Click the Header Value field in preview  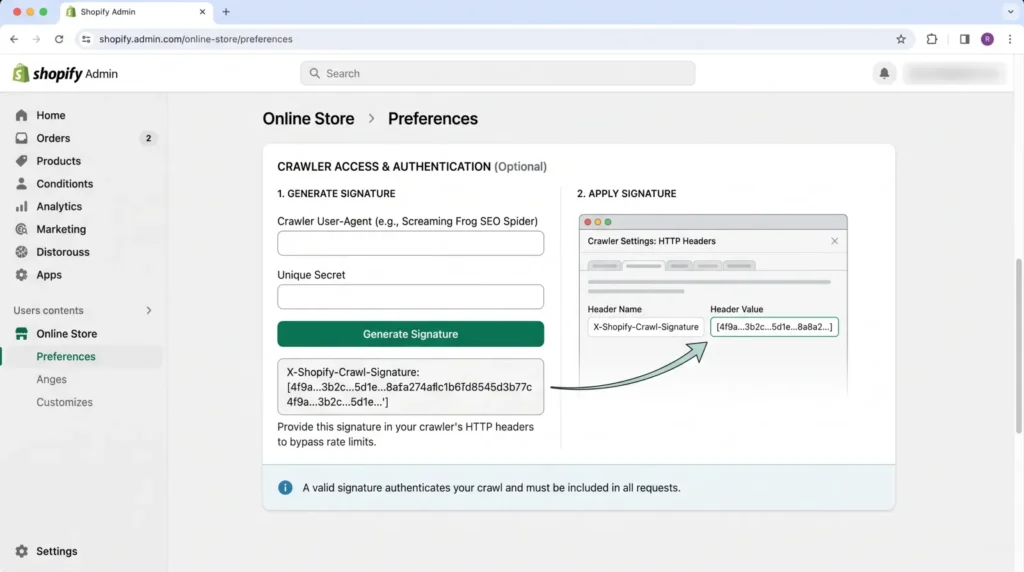(774, 326)
